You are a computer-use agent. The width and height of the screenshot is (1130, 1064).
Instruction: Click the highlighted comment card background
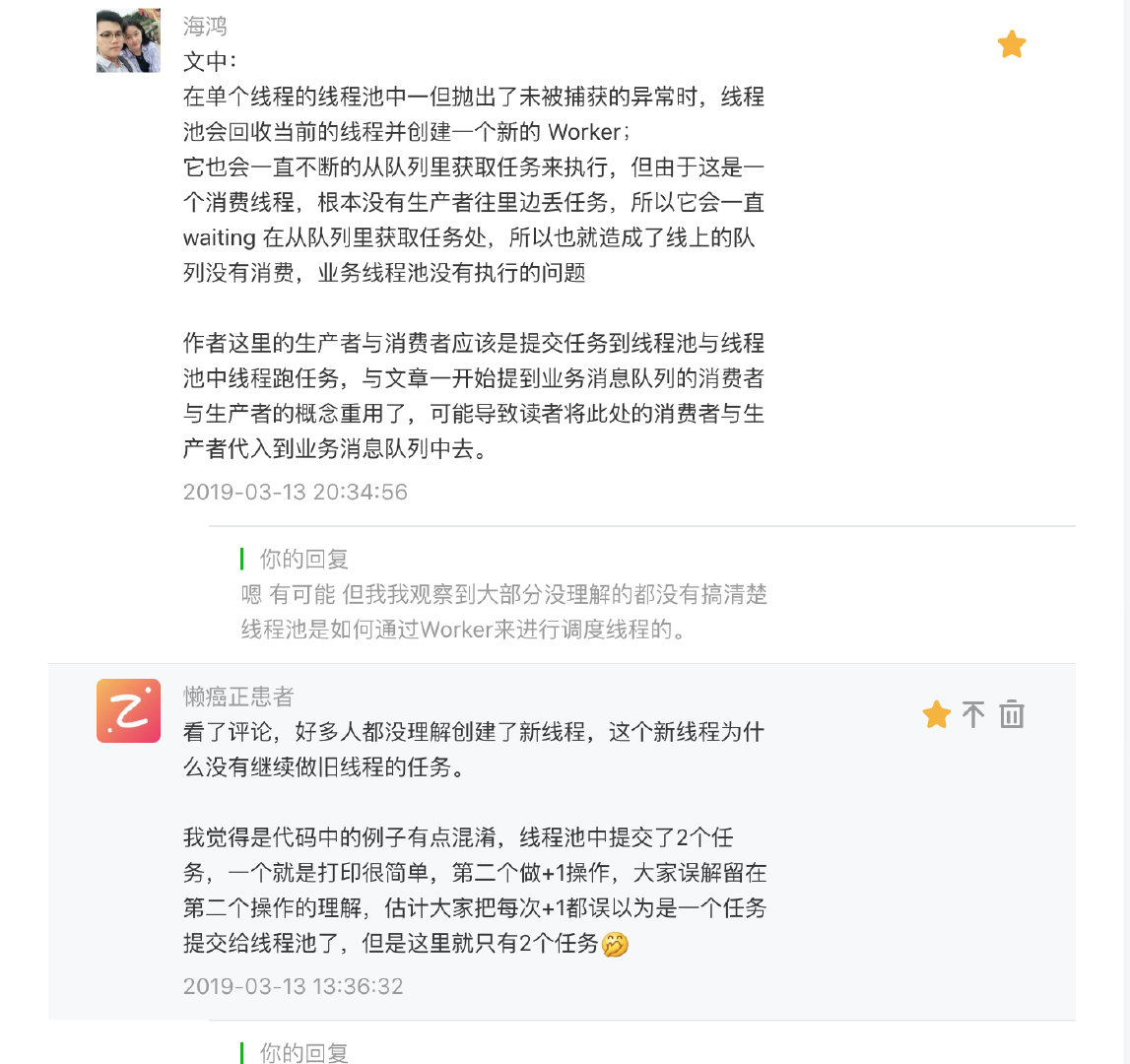click(563, 841)
